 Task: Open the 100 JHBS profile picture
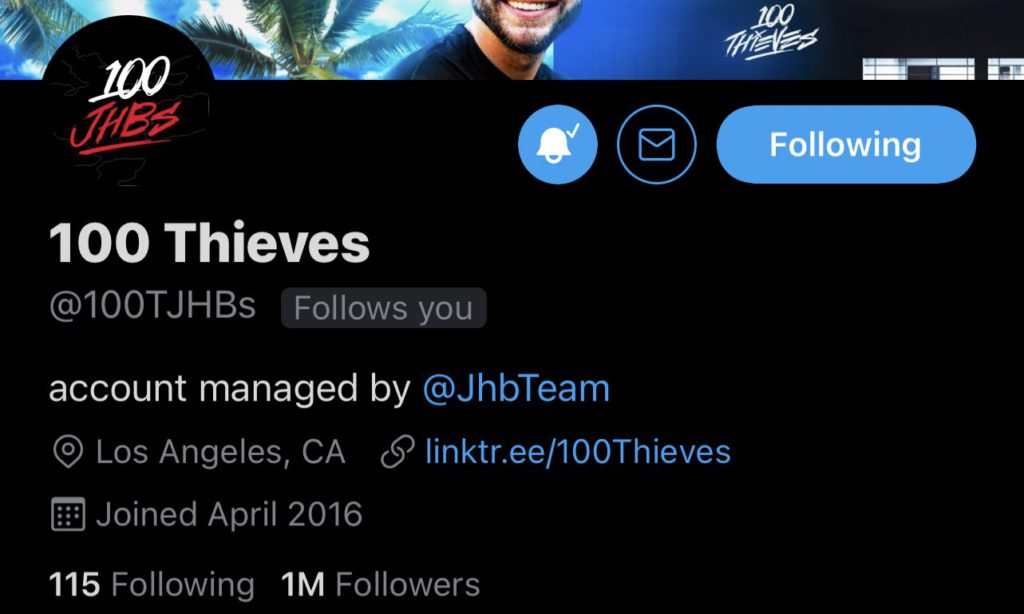coord(127,101)
